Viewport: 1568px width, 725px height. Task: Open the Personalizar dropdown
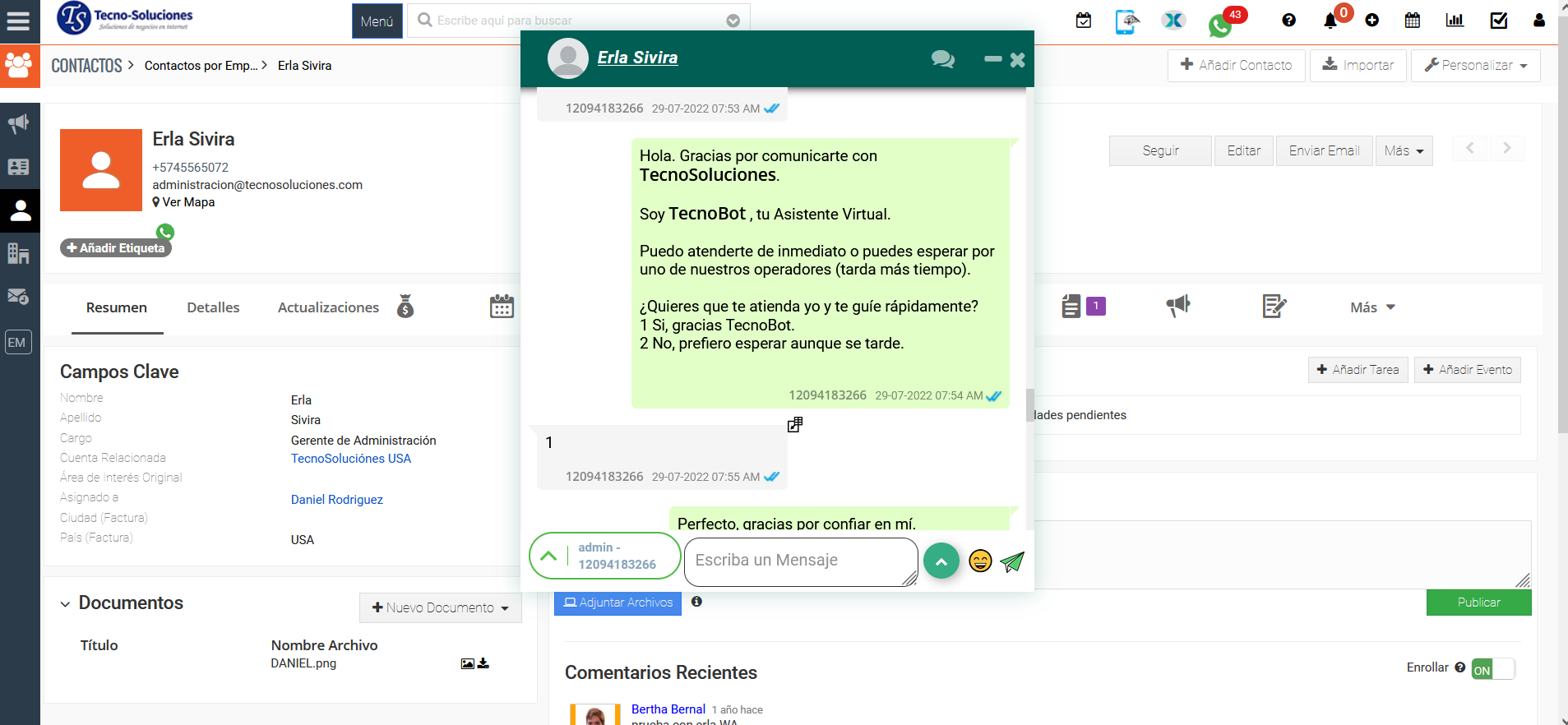click(1475, 66)
